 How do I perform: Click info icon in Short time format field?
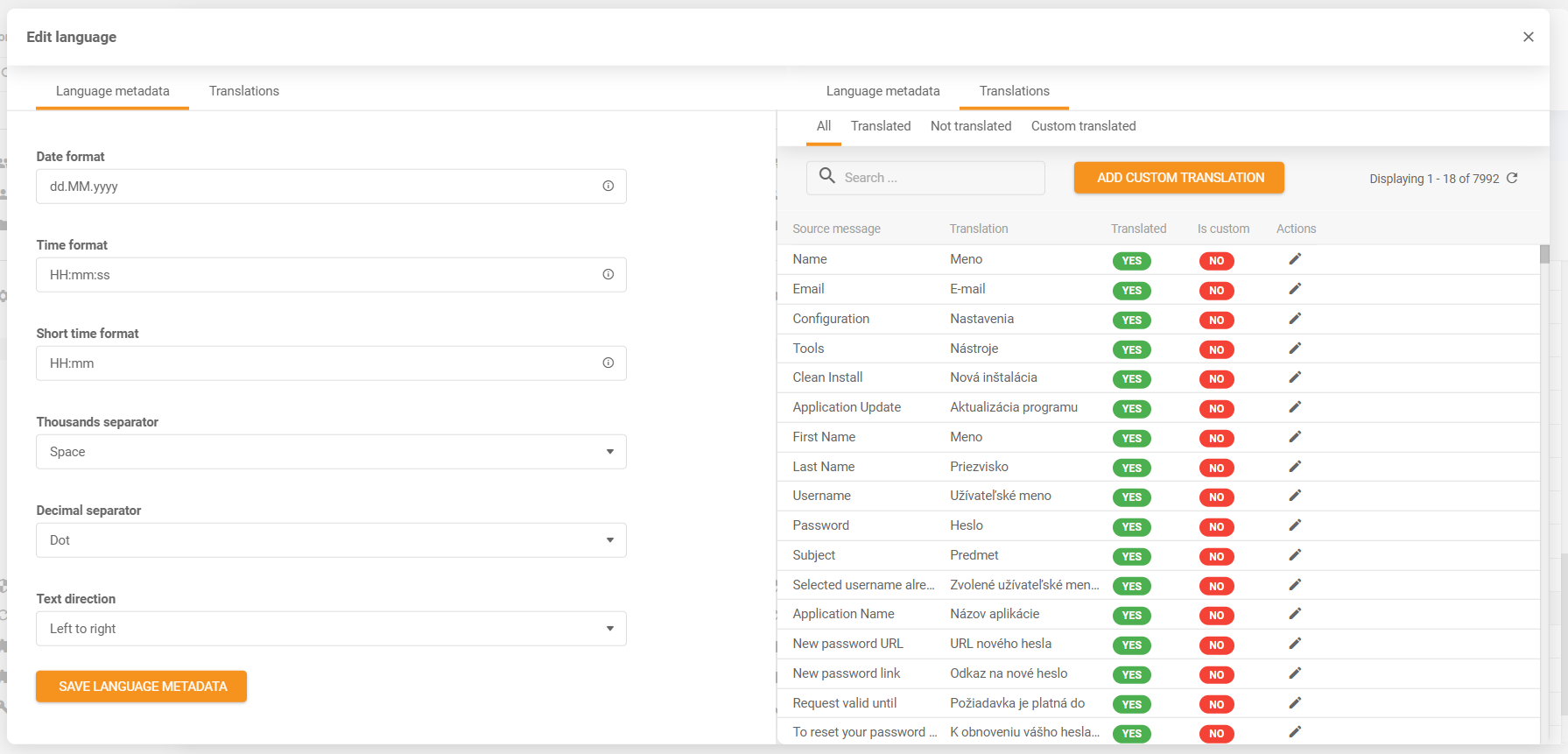click(x=608, y=363)
